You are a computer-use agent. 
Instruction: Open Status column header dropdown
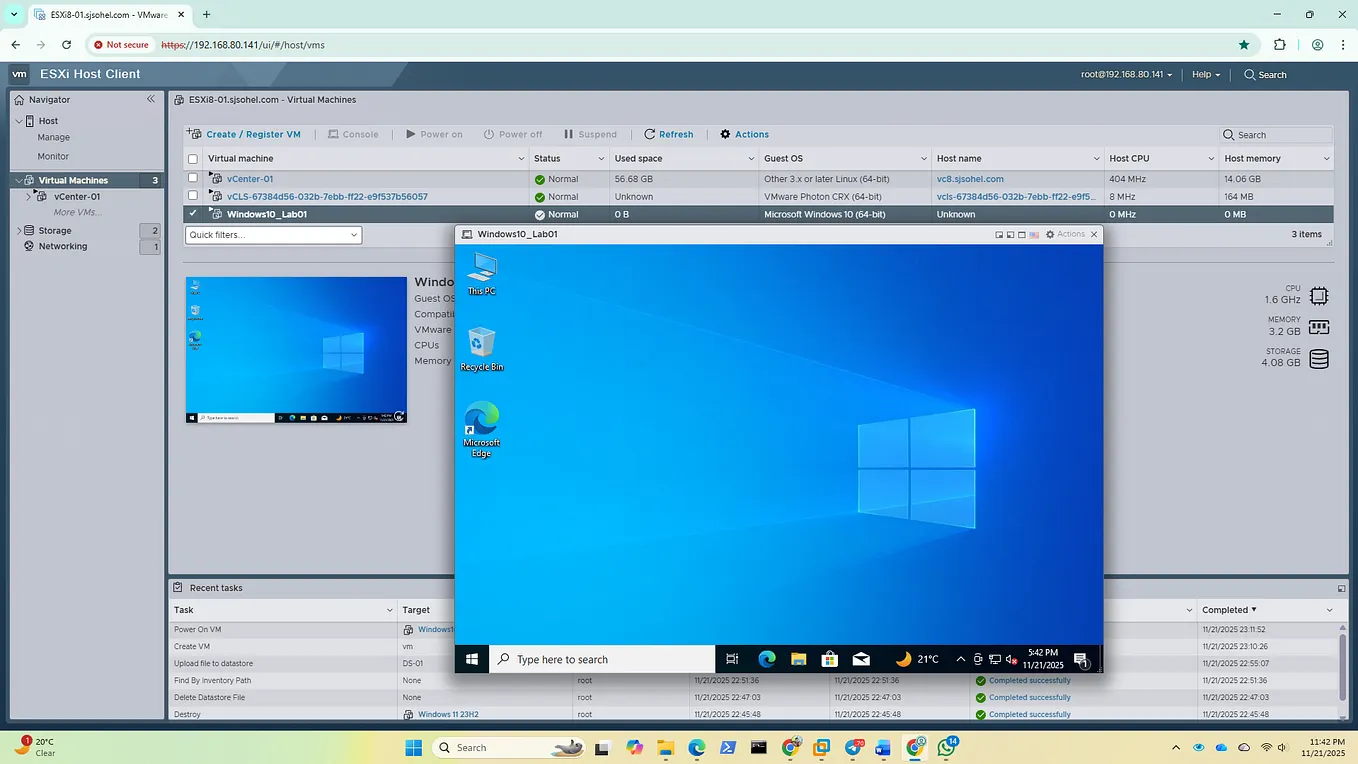pos(602,158)
